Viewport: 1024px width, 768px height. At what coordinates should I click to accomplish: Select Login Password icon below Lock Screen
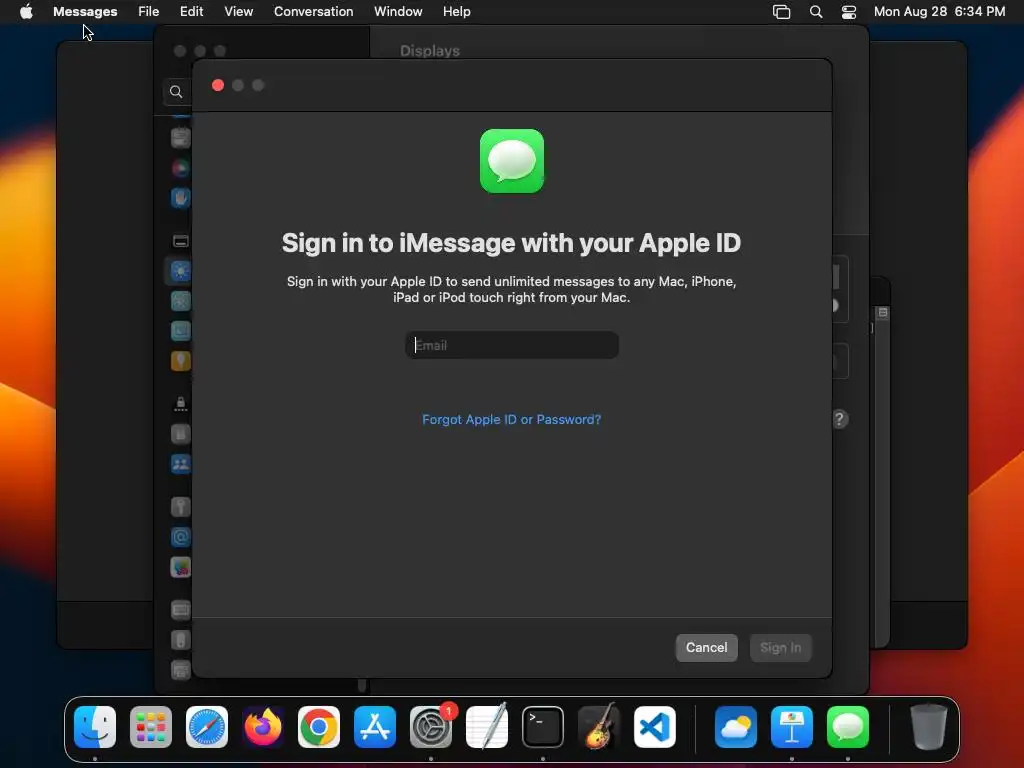coord(181,434)
